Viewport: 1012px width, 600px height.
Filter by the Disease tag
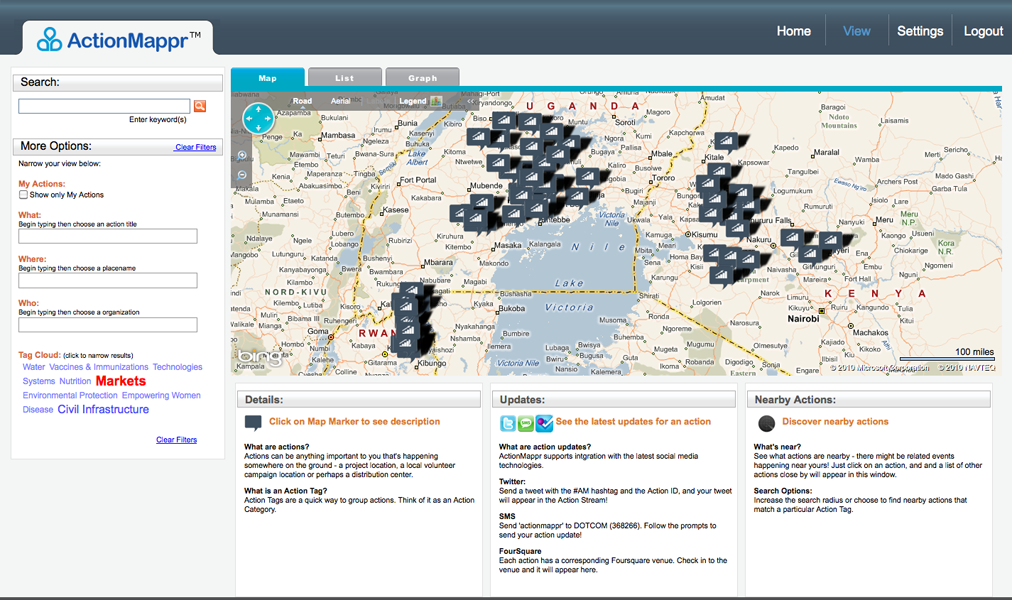coord(37,409)
